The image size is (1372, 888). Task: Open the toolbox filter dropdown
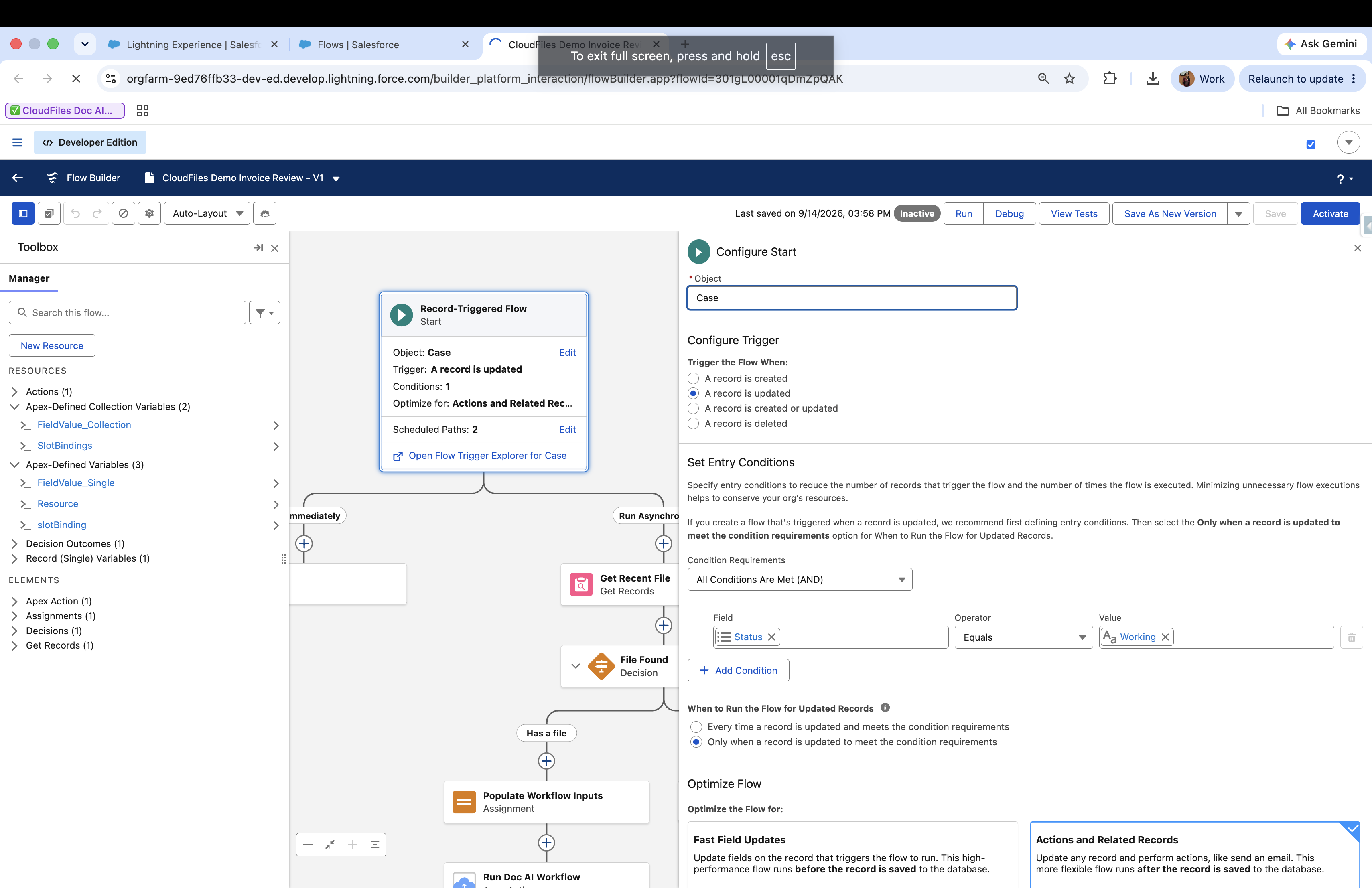click(x=264, y=313)
